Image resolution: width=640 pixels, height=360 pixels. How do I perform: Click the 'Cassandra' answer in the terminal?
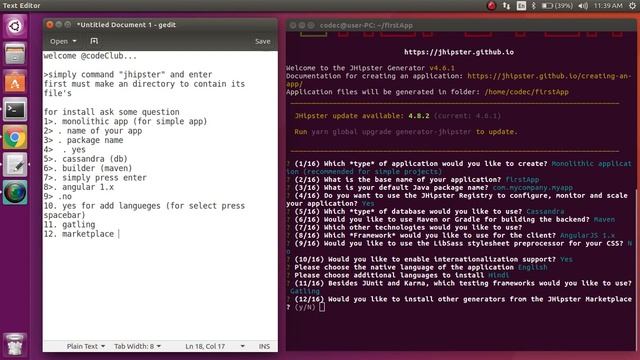pyautogui.click(x=545, y=211)
